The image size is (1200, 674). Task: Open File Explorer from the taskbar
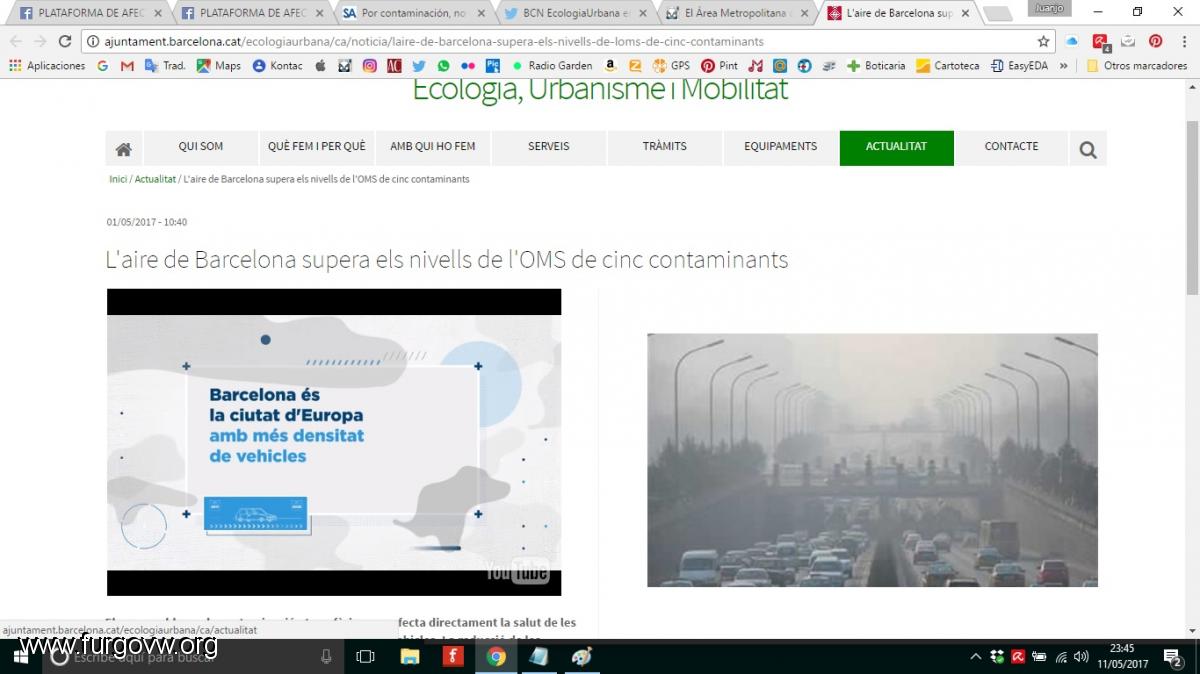pyautogui.click(x=409, y=657)
